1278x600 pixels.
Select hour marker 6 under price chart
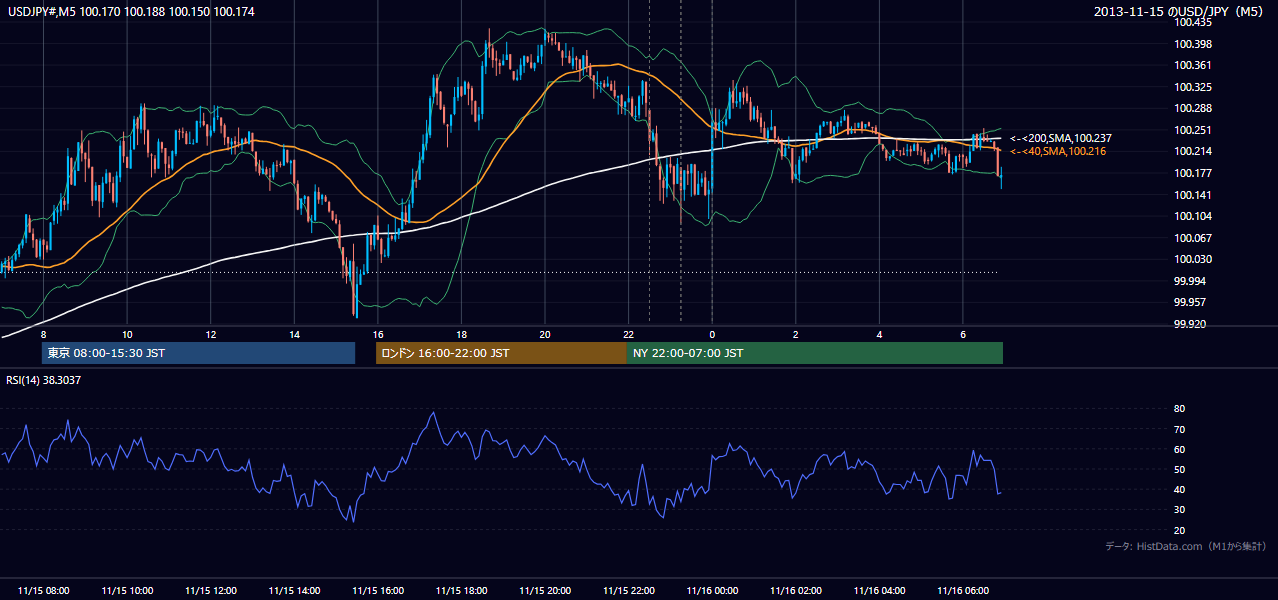point(962,334)
